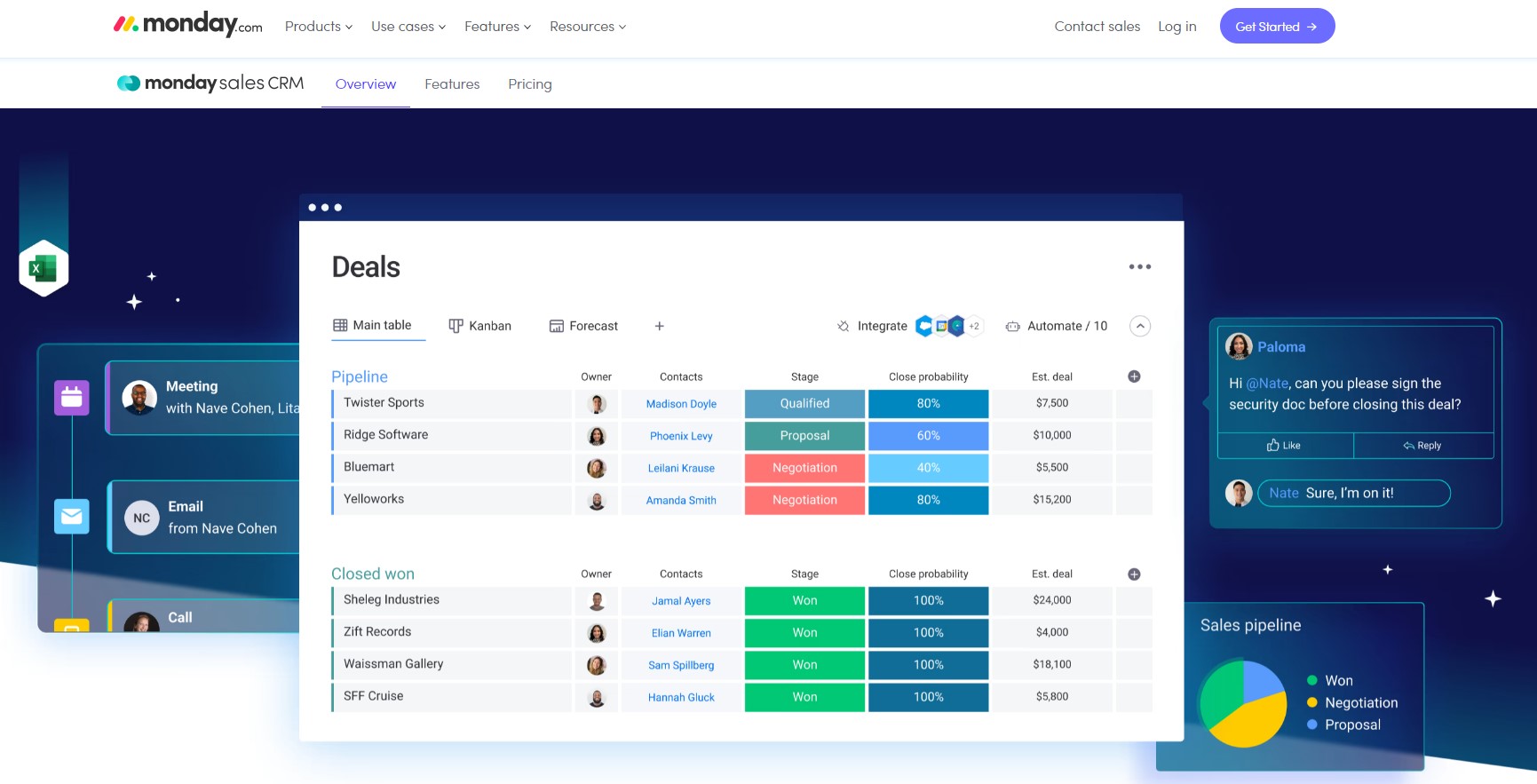
Task: Click Bluemart owner avatar
Action: click(598, 468)
